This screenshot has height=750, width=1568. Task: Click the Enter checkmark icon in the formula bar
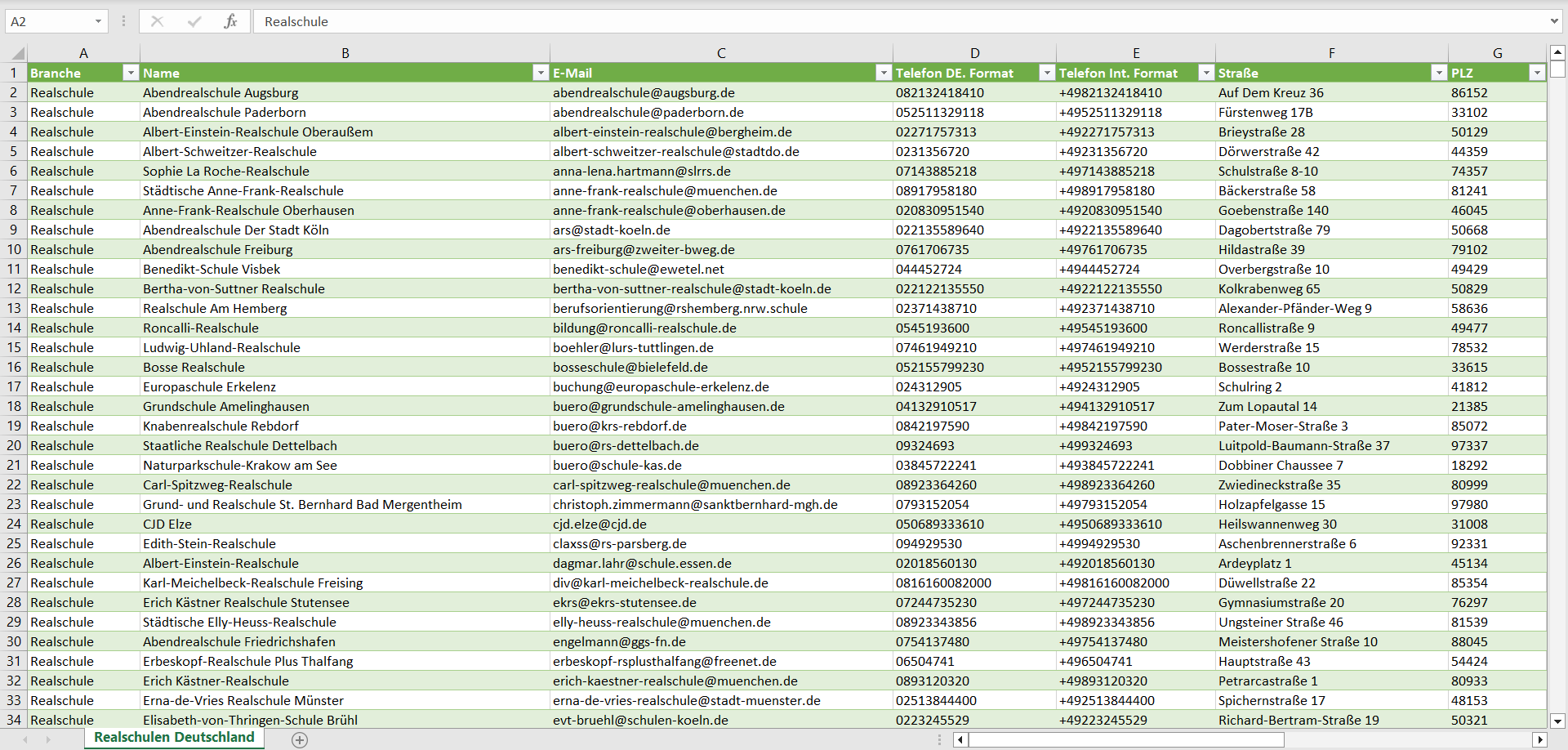coord(194,21)
